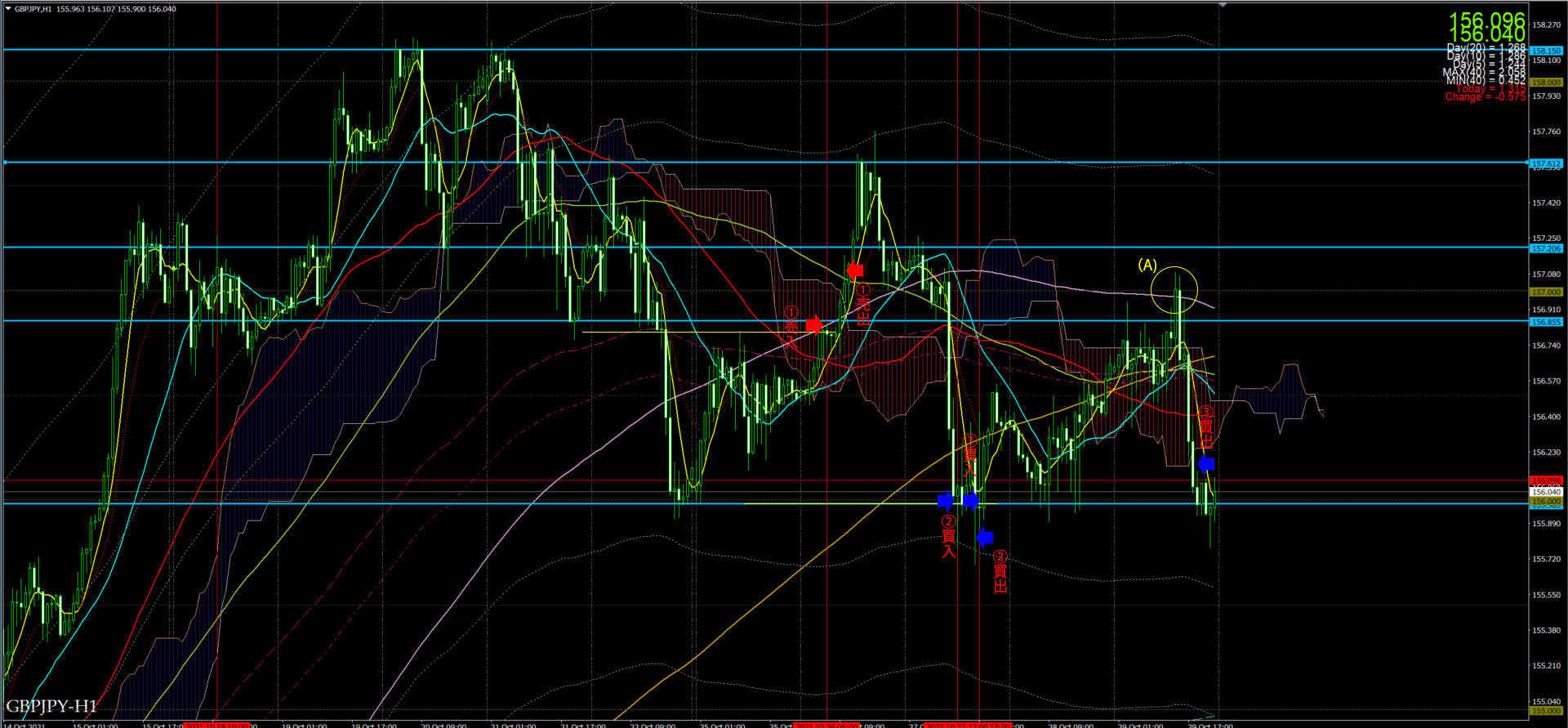Click the red left arrow beside ①売出
Image resolution: width=1568 pixels, height=728 pixels.
(x=855, y=270)
